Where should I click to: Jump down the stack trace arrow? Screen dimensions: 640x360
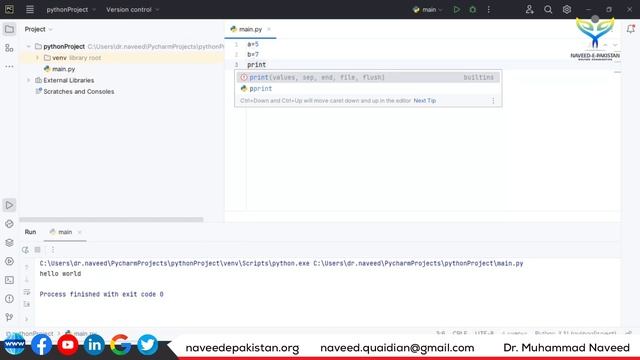tap(27, 280)
